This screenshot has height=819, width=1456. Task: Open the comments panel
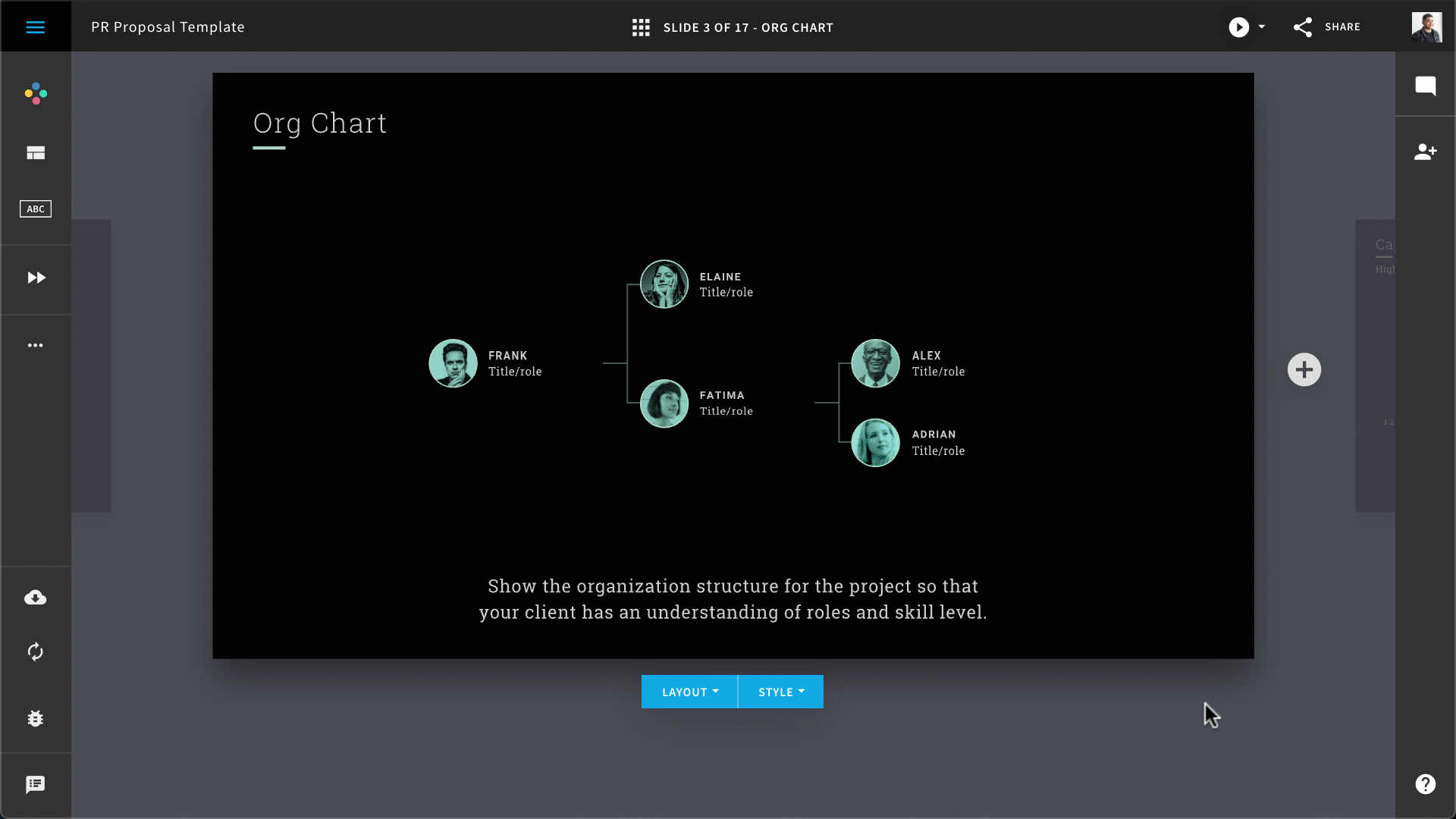coord(1426,86)
